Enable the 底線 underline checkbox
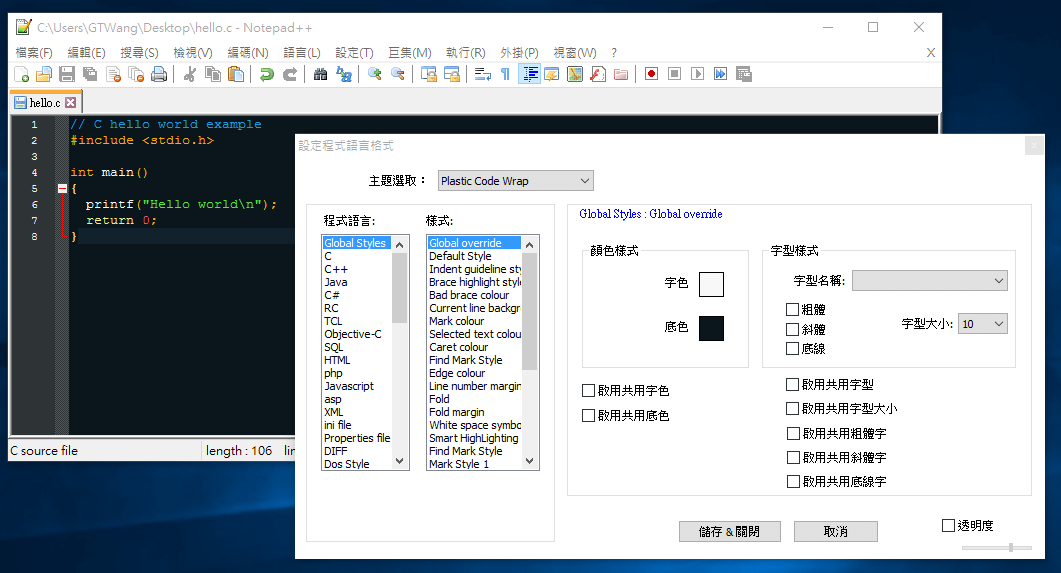This screenshot has width=1061, height=573. [x=792, y=348]
